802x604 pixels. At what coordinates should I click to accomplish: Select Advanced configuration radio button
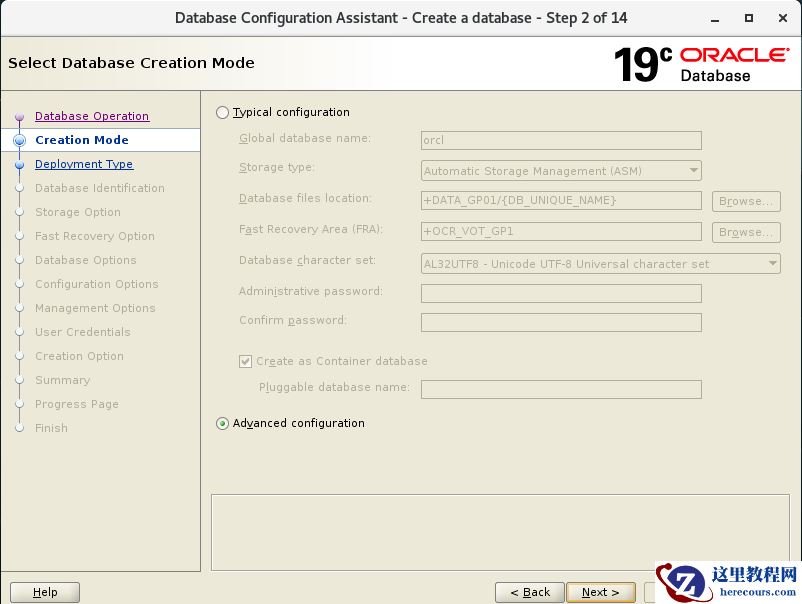[222, 423]
